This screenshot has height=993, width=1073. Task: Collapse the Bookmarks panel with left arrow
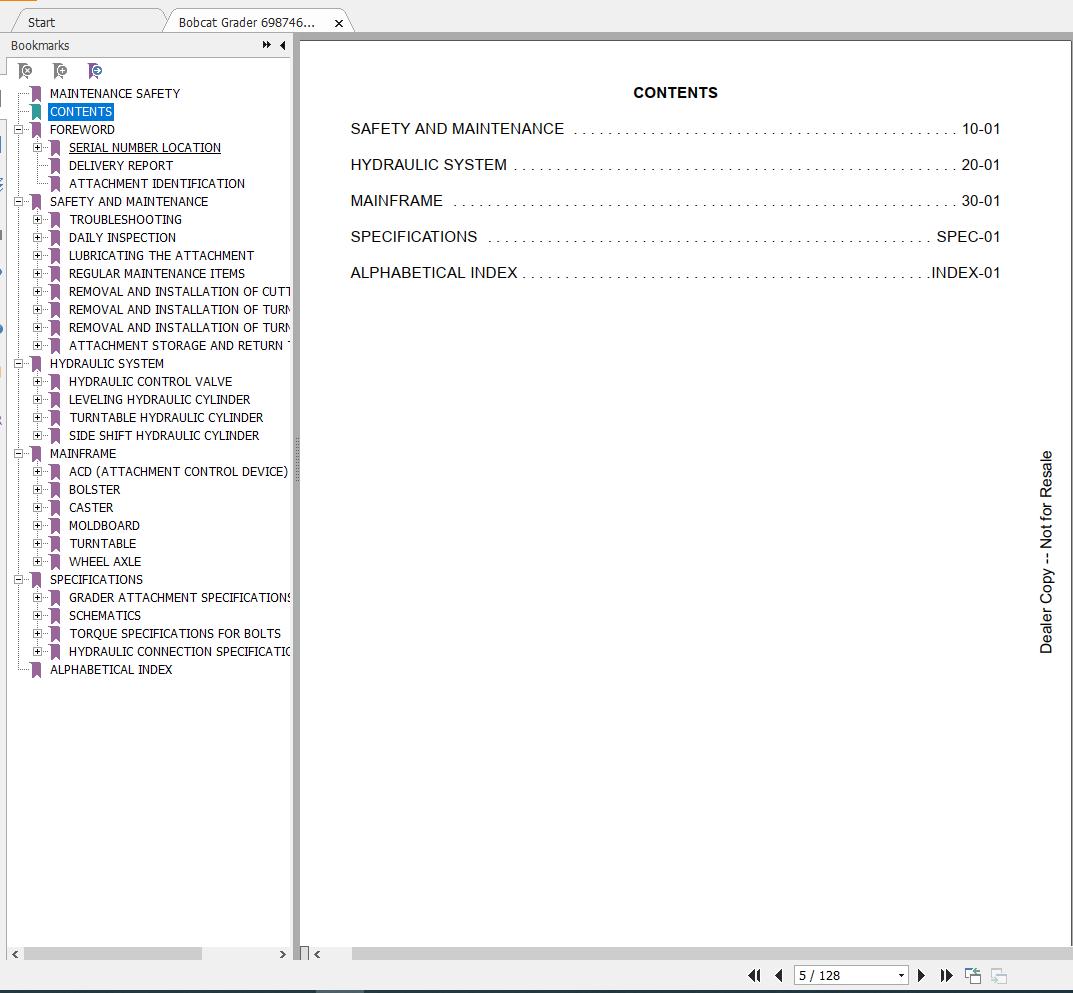pos(283,45)
